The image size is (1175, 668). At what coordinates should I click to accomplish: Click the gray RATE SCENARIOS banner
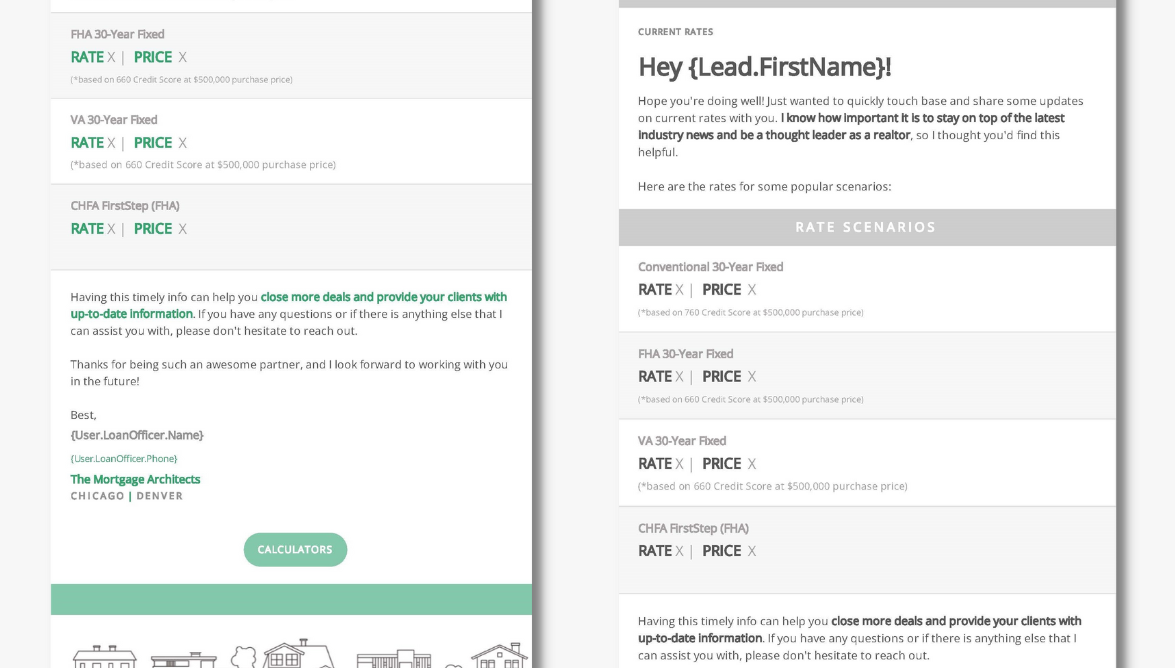click(x=866, y=227)
